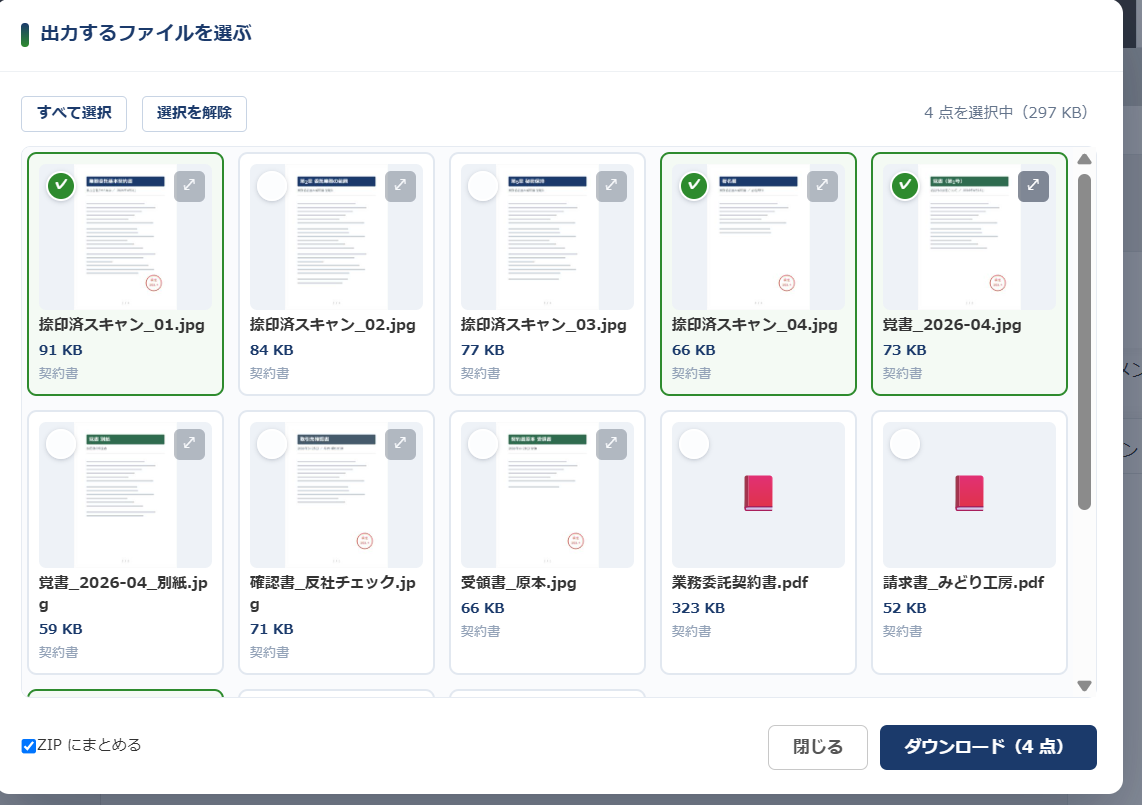Click the red book icon of 請求書_みどり工房.pdf
The image size is (1142, 805).
pos(969,493)
